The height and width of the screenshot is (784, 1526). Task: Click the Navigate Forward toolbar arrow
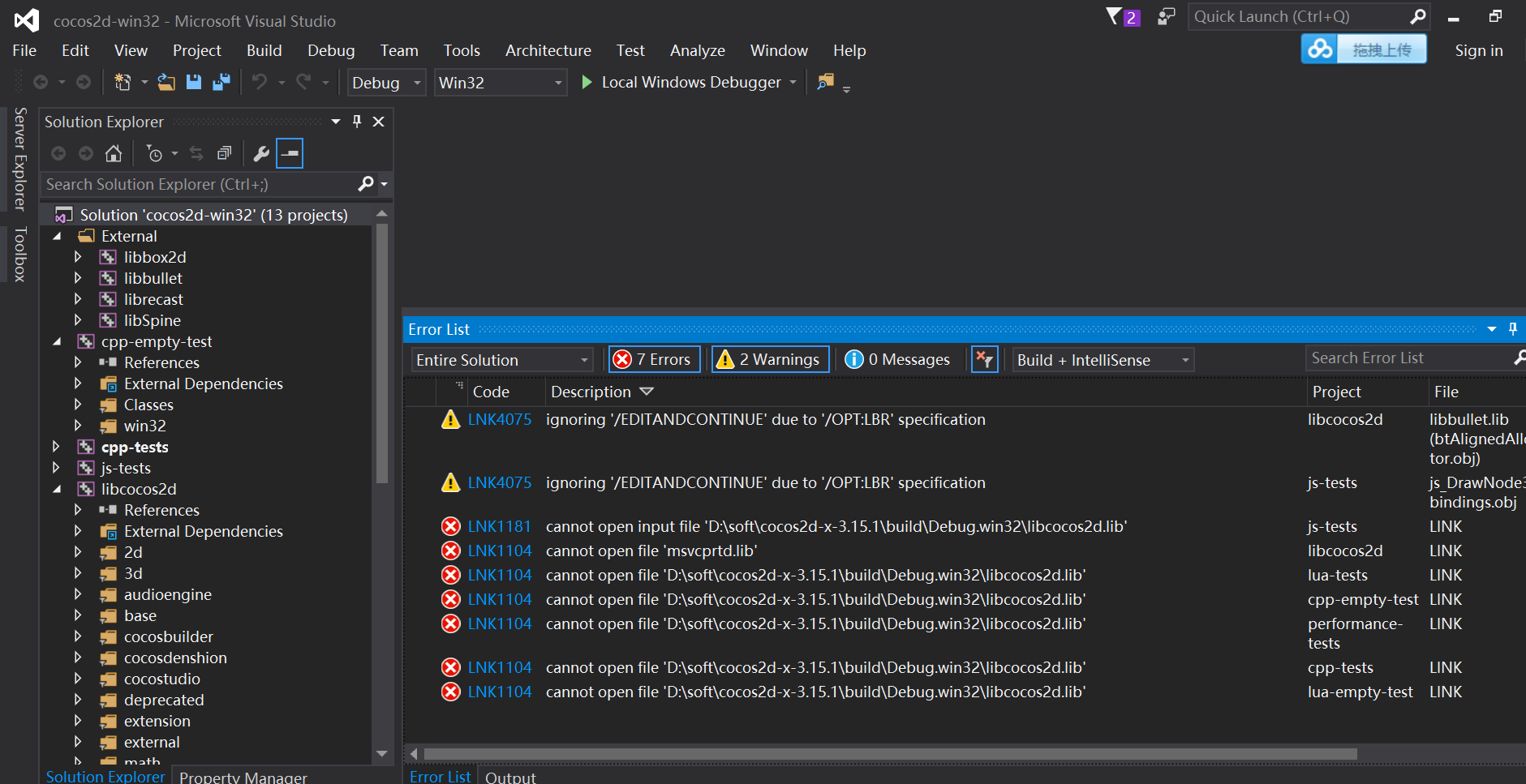click(x=84, y=82)
